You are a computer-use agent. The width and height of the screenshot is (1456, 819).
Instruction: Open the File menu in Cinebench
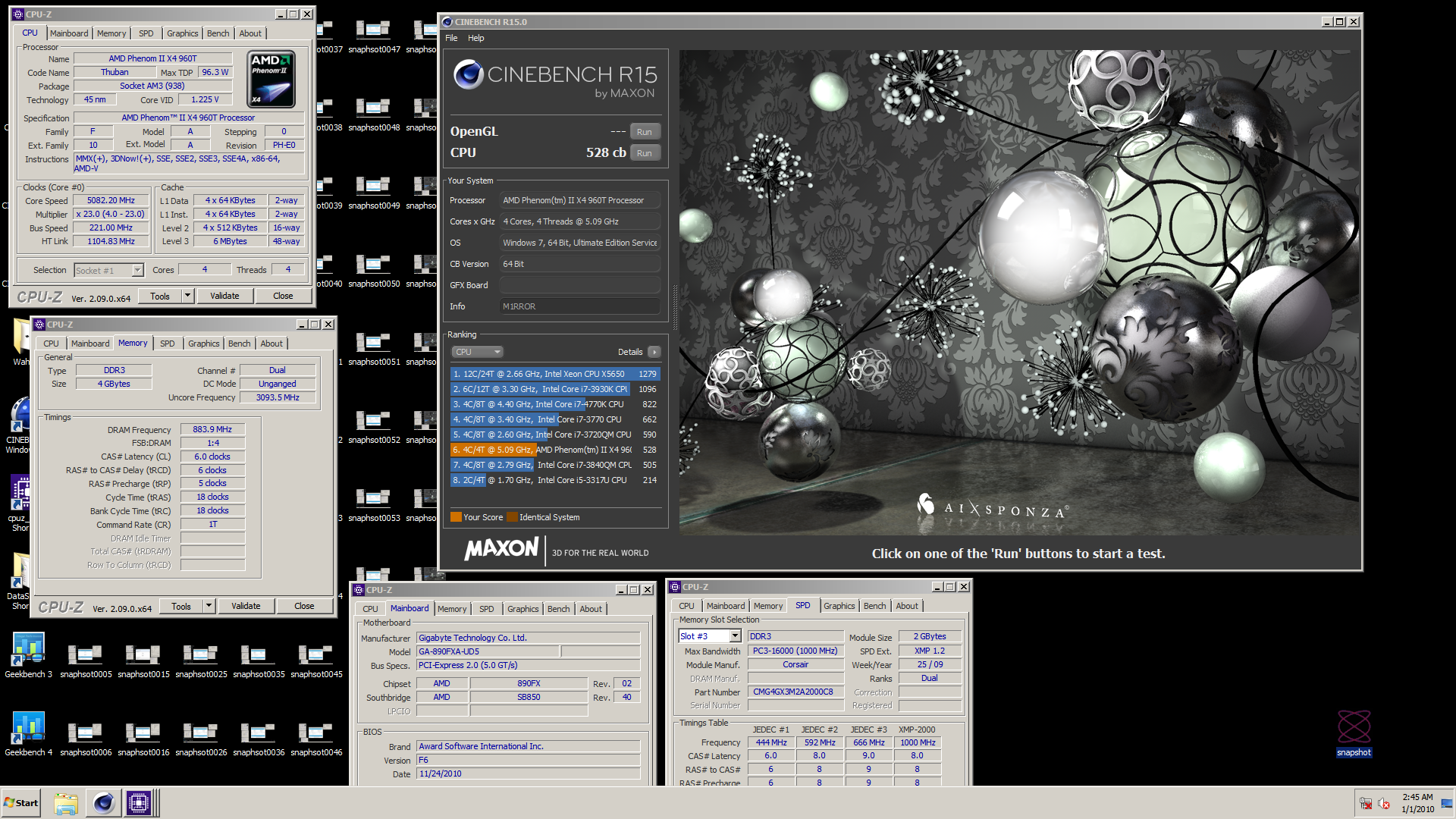pos(451,38)
